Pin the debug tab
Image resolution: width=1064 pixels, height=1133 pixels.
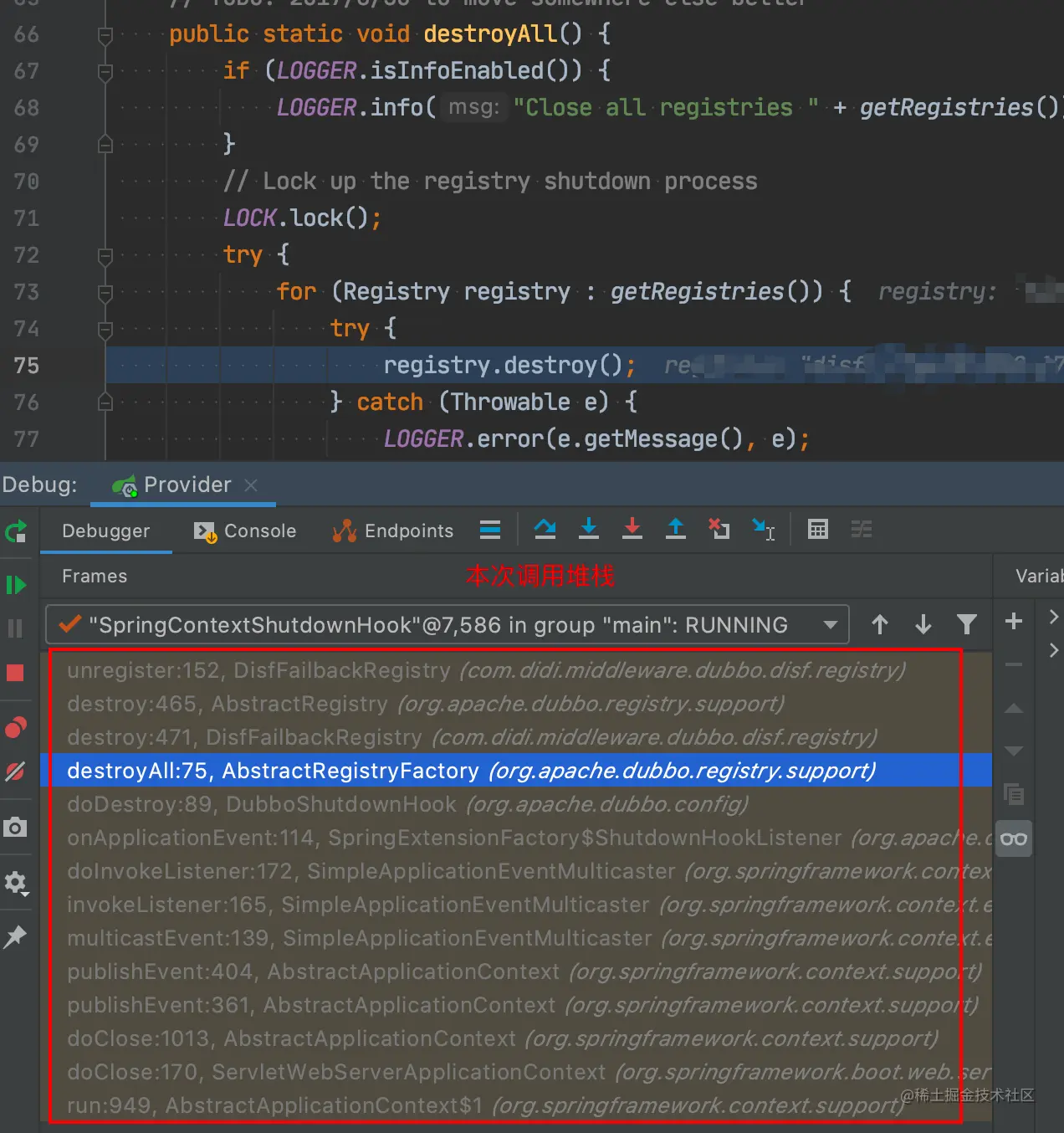(x=16, y=936)
